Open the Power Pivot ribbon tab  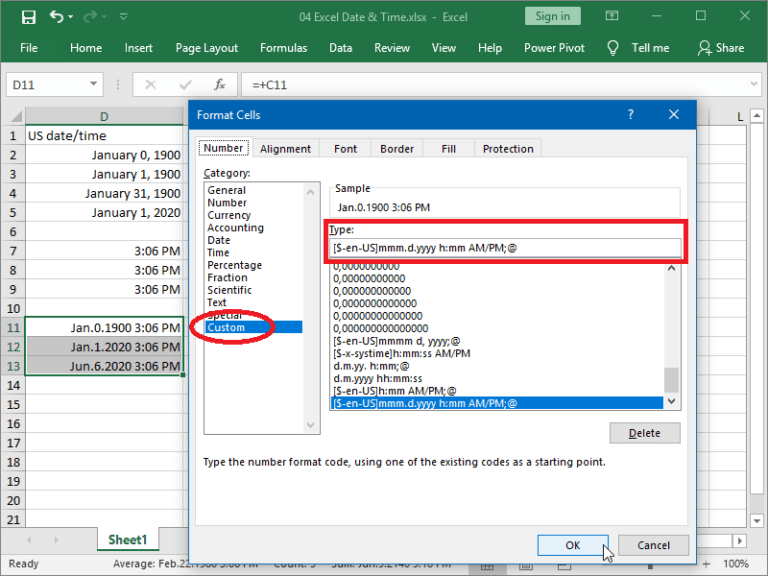[x=554, y=48]
